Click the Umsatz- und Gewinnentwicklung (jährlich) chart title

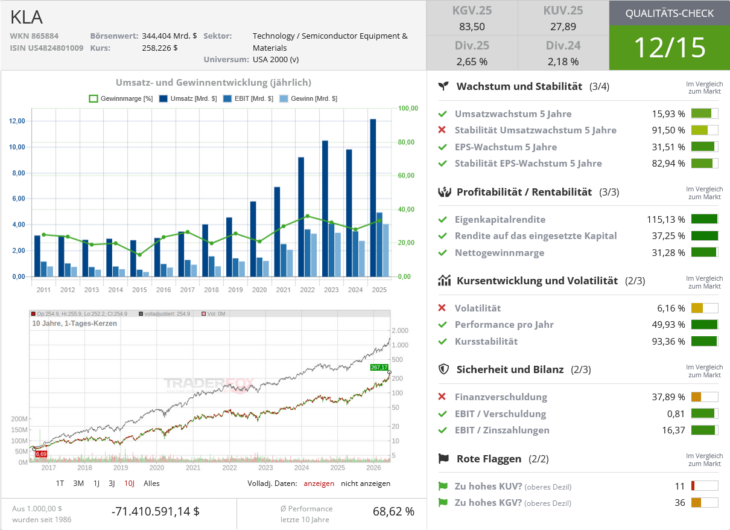(x=213, y=82)
